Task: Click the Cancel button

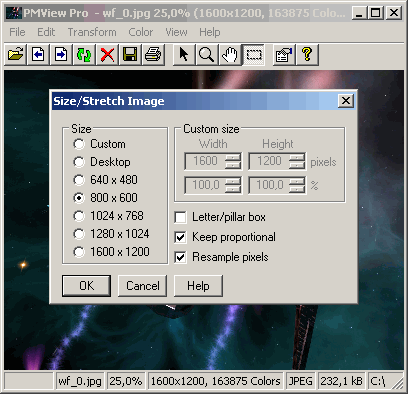Action: coord(143,286)
